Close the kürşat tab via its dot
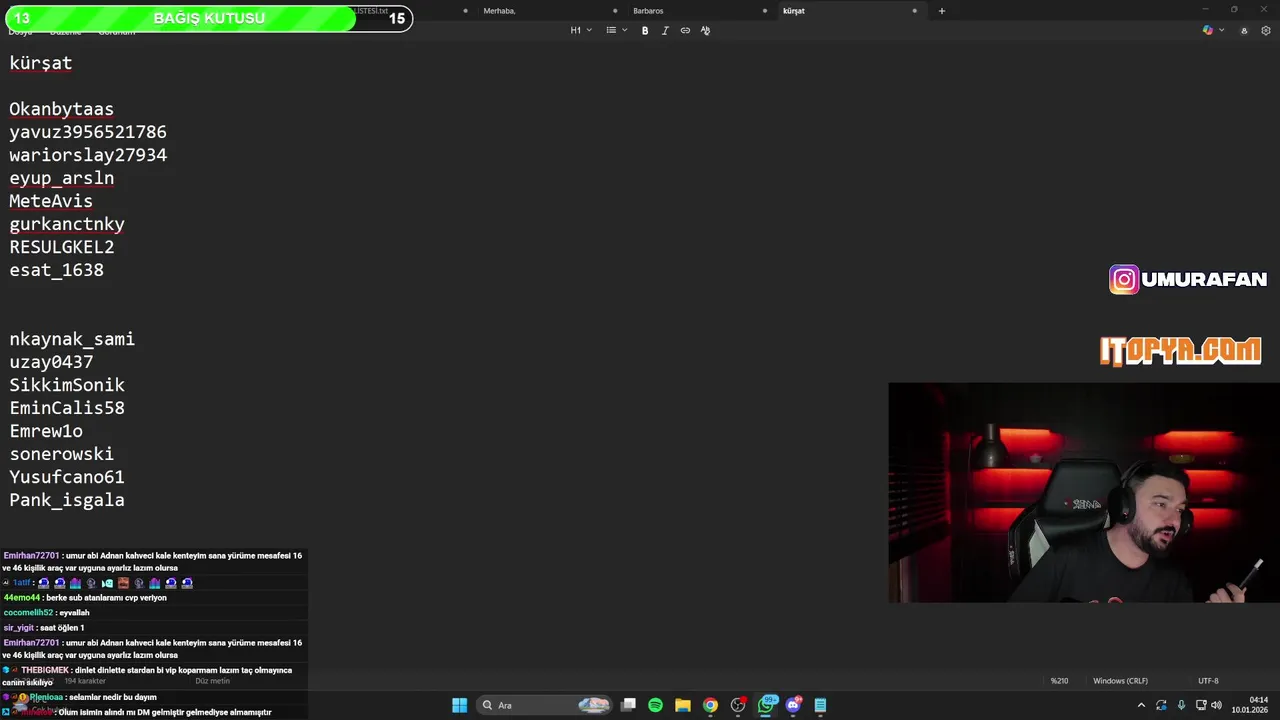The image size is (1280, 720). [914, 11]
